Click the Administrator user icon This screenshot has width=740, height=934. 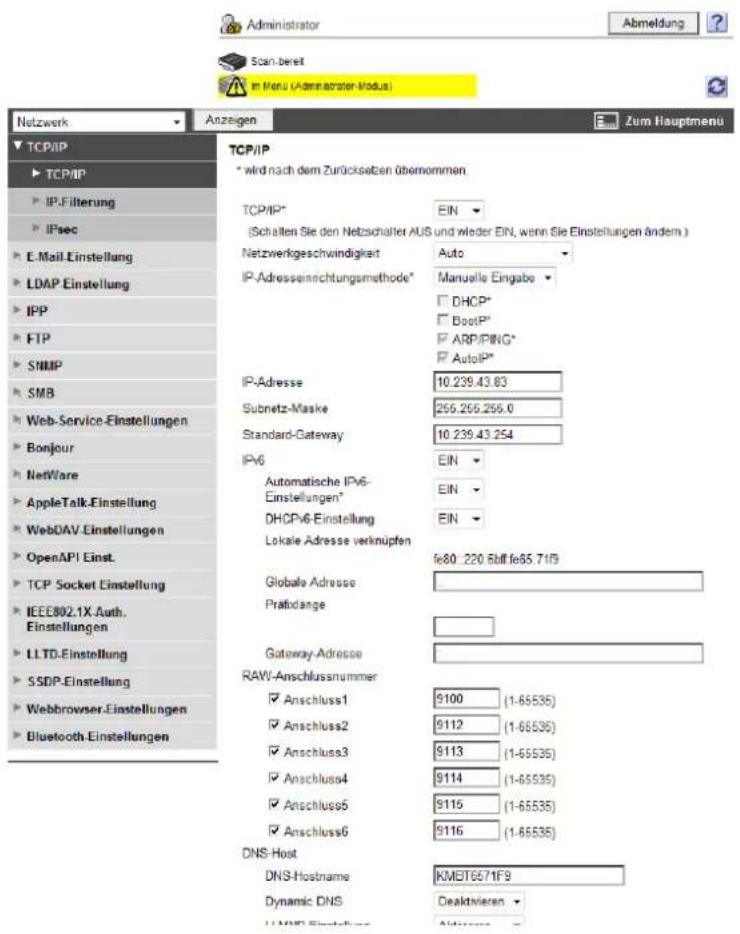click(x=230, y=24)
